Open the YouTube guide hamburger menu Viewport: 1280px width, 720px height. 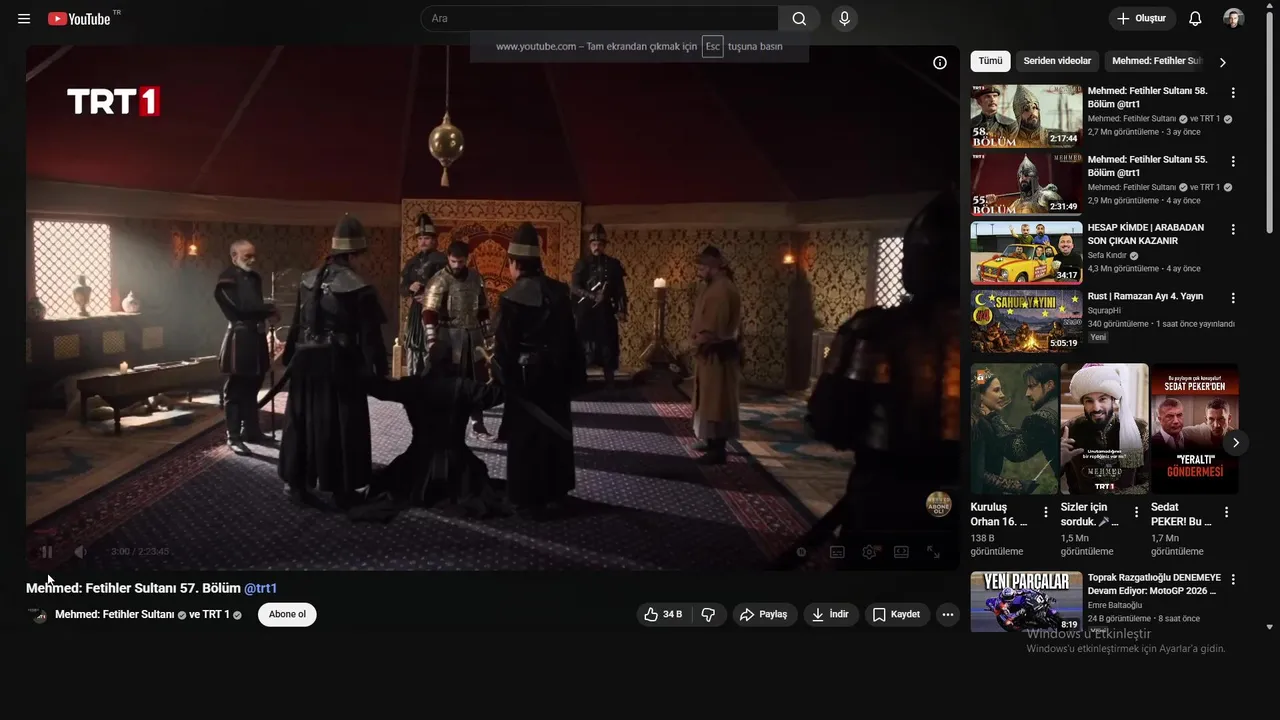coord(24,19)
